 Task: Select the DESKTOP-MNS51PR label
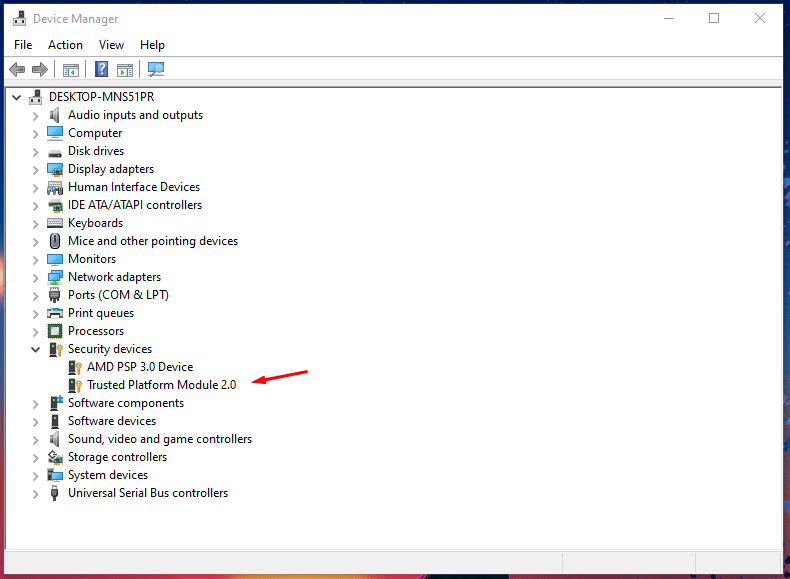pyautogui.click(x=102, y=97)
